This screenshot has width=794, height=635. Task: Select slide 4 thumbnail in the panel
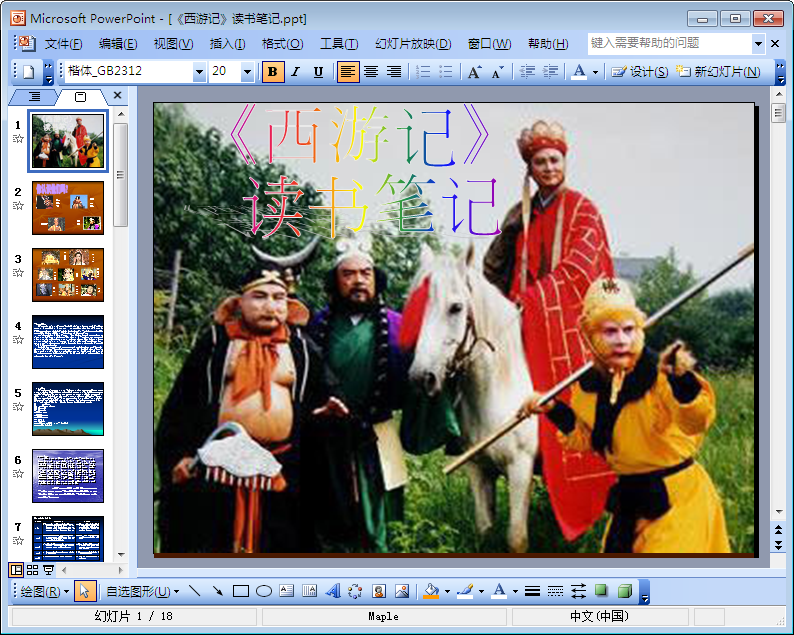67,342
